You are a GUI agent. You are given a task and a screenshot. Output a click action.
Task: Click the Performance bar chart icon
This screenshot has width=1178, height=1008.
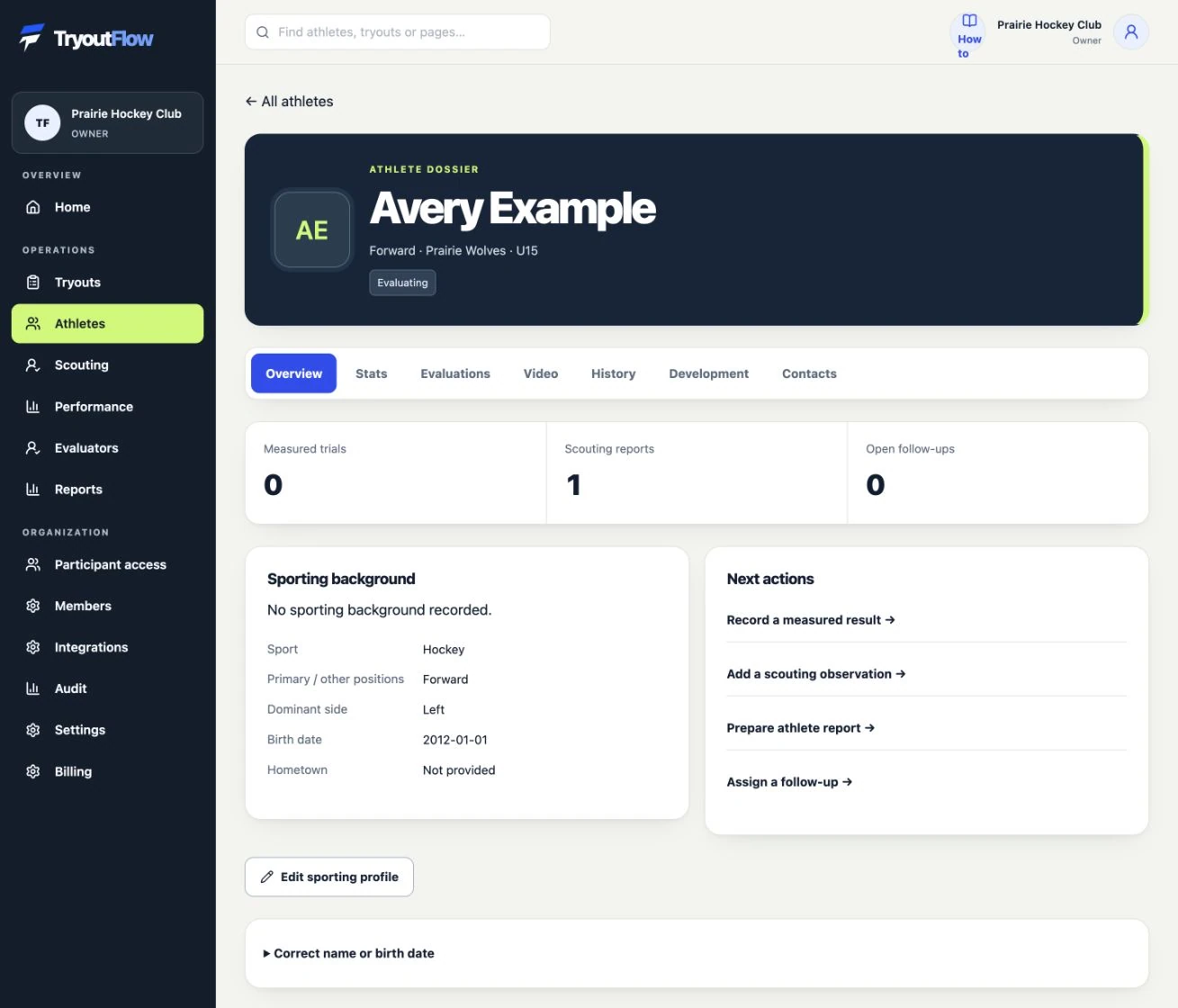33,407
